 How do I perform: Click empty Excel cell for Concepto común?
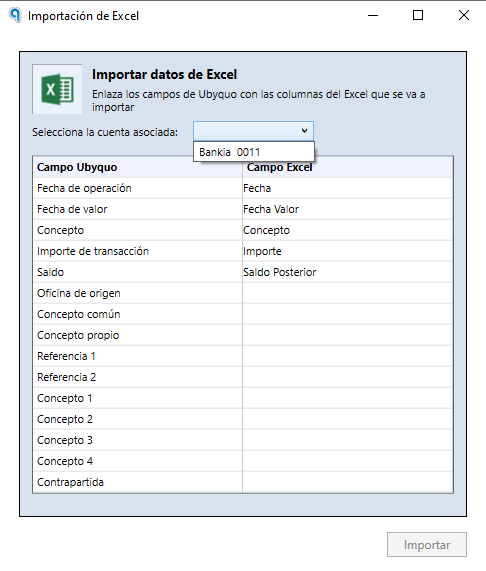click(347, 314)
